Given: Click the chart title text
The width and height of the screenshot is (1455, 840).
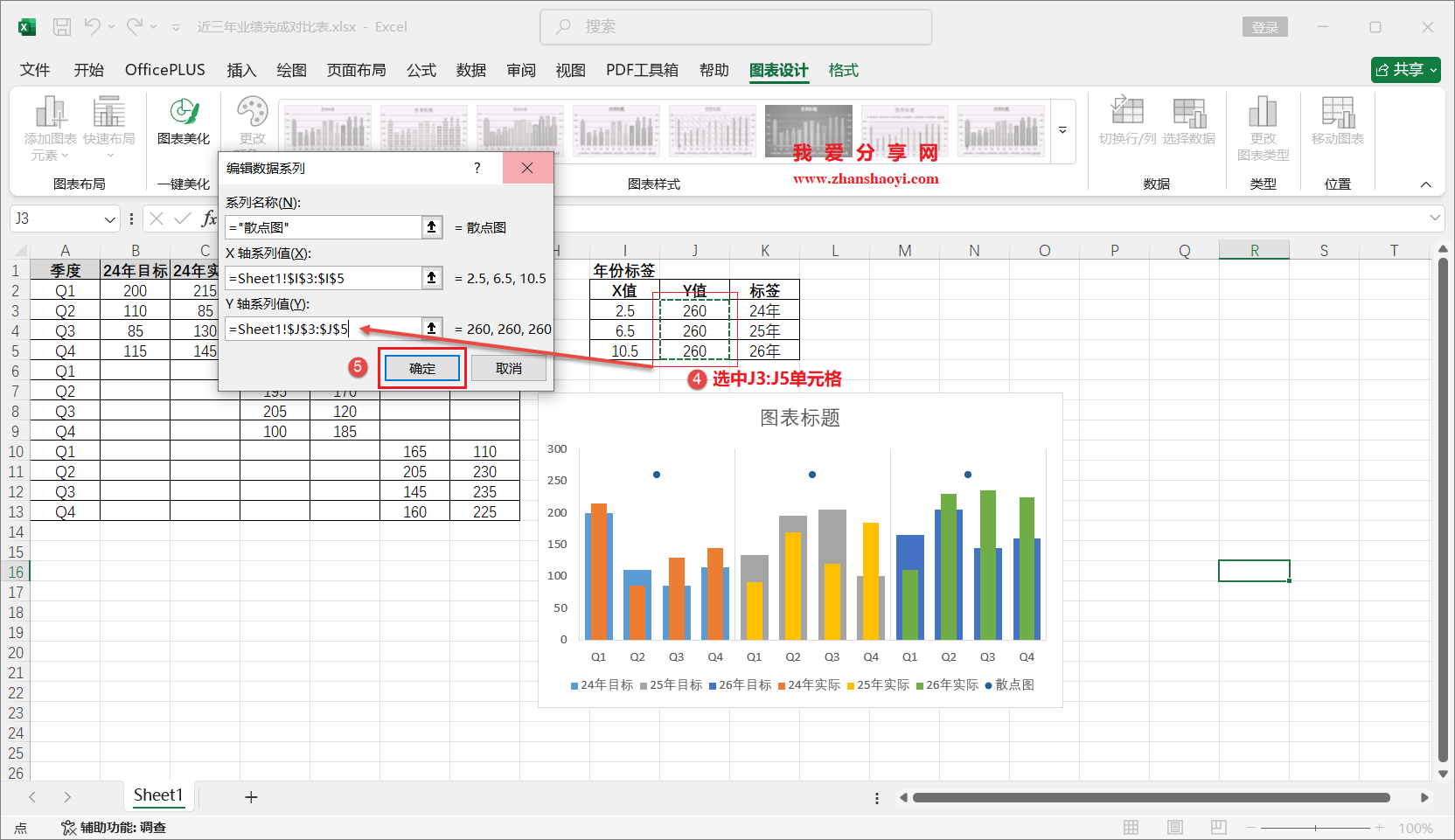Looking at the screenshot, I should 800,418.
